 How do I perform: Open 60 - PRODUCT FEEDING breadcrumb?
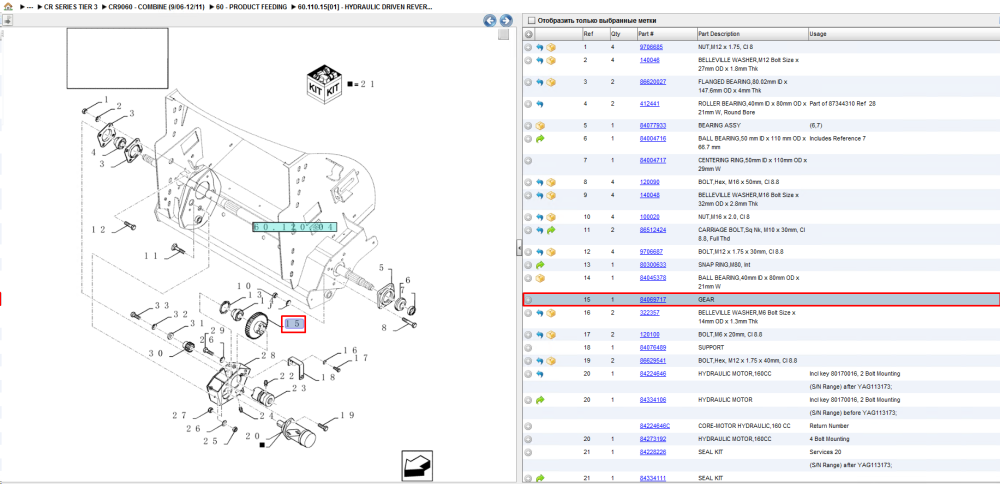pyautogui.click(x=250, y=6)
